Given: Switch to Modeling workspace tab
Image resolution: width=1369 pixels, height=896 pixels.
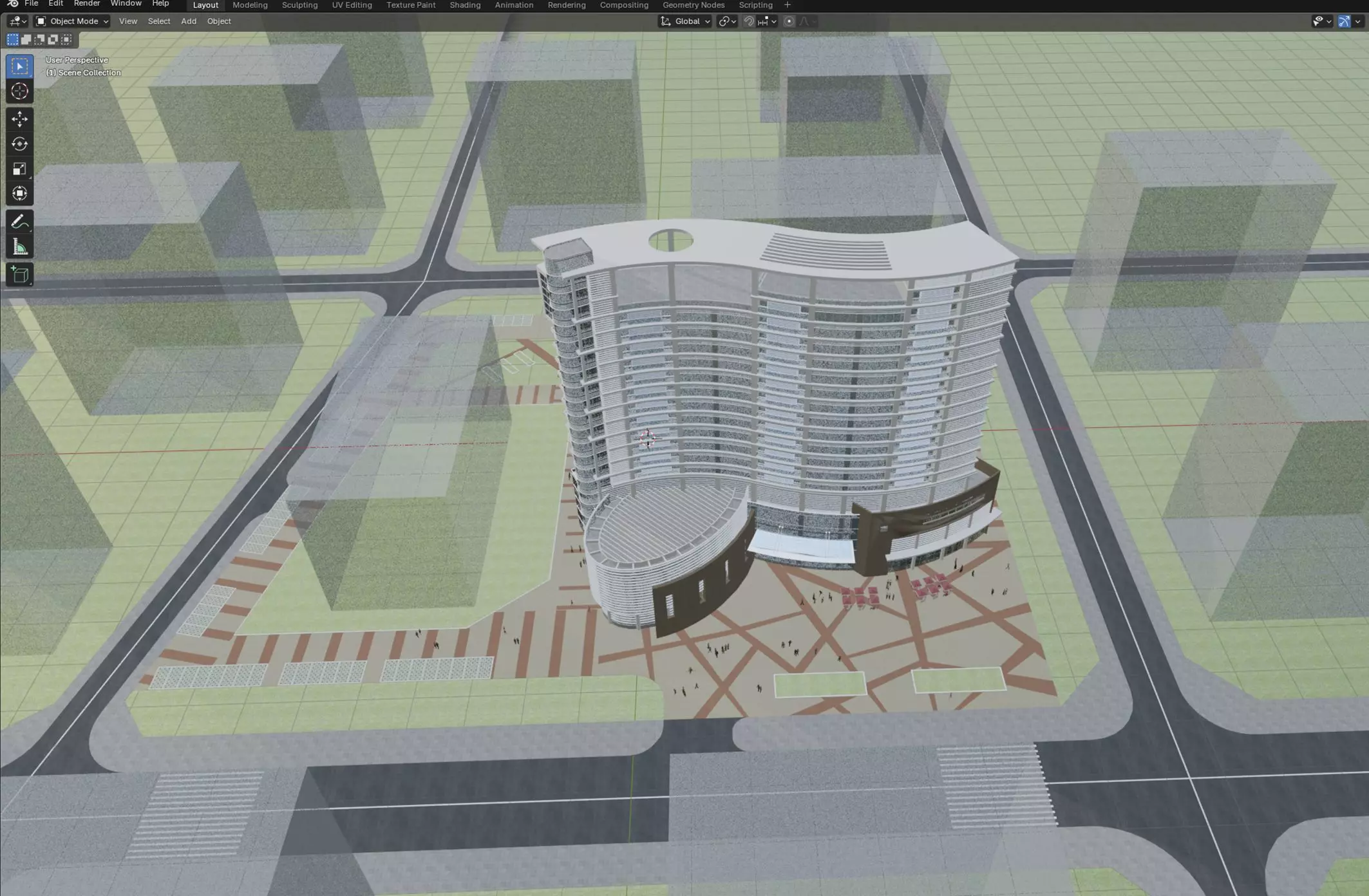Looking at the screenshot, I should pyautogui.click(x=250, y=5).
